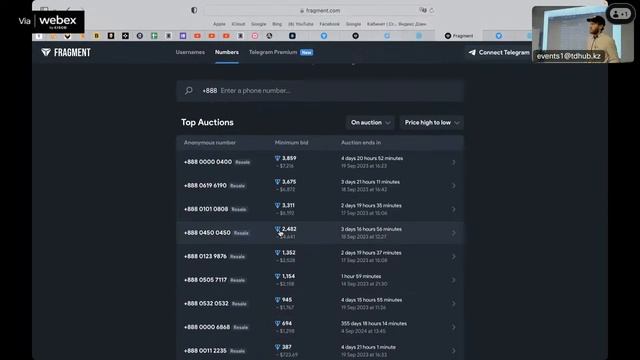Click the browser reload icon
The height and width of the screenshot is (360, 640).
(x=432, y=11)
